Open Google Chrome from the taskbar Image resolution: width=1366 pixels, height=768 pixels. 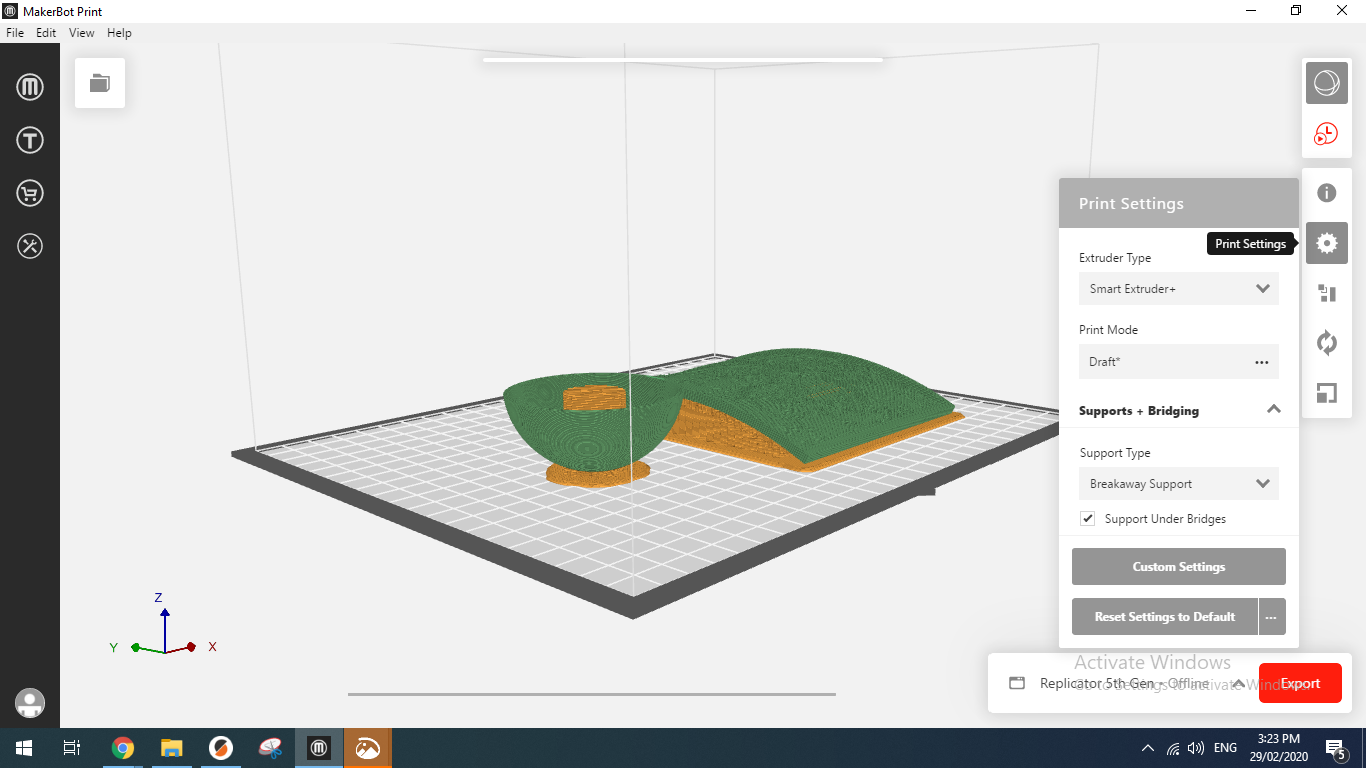(x=123, y=748)
